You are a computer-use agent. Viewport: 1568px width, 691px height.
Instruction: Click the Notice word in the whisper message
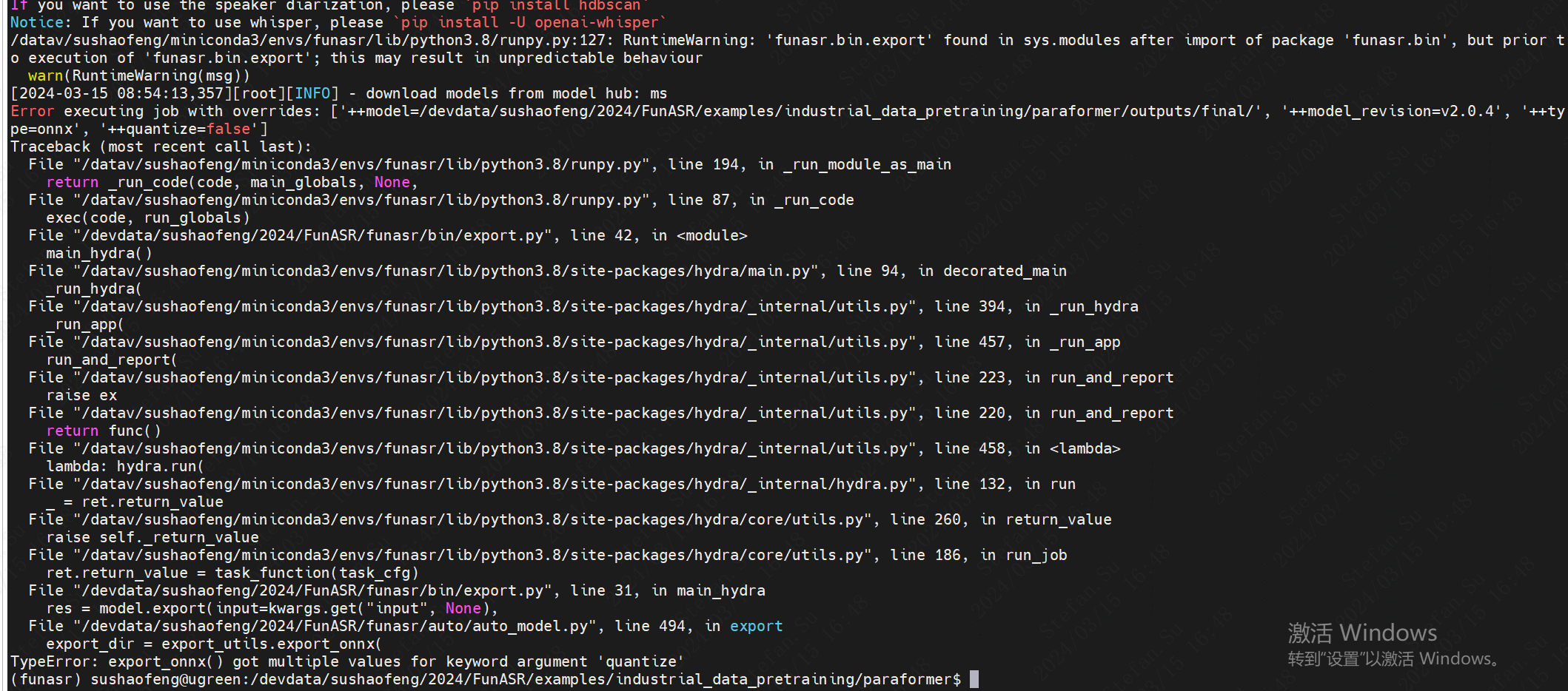tap(36, 22)
